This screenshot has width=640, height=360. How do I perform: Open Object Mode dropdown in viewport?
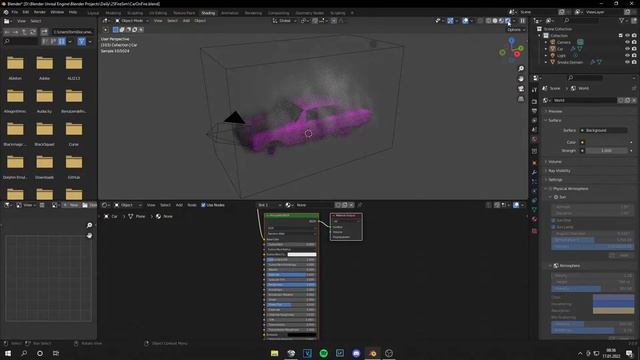(x=132, y=21)
